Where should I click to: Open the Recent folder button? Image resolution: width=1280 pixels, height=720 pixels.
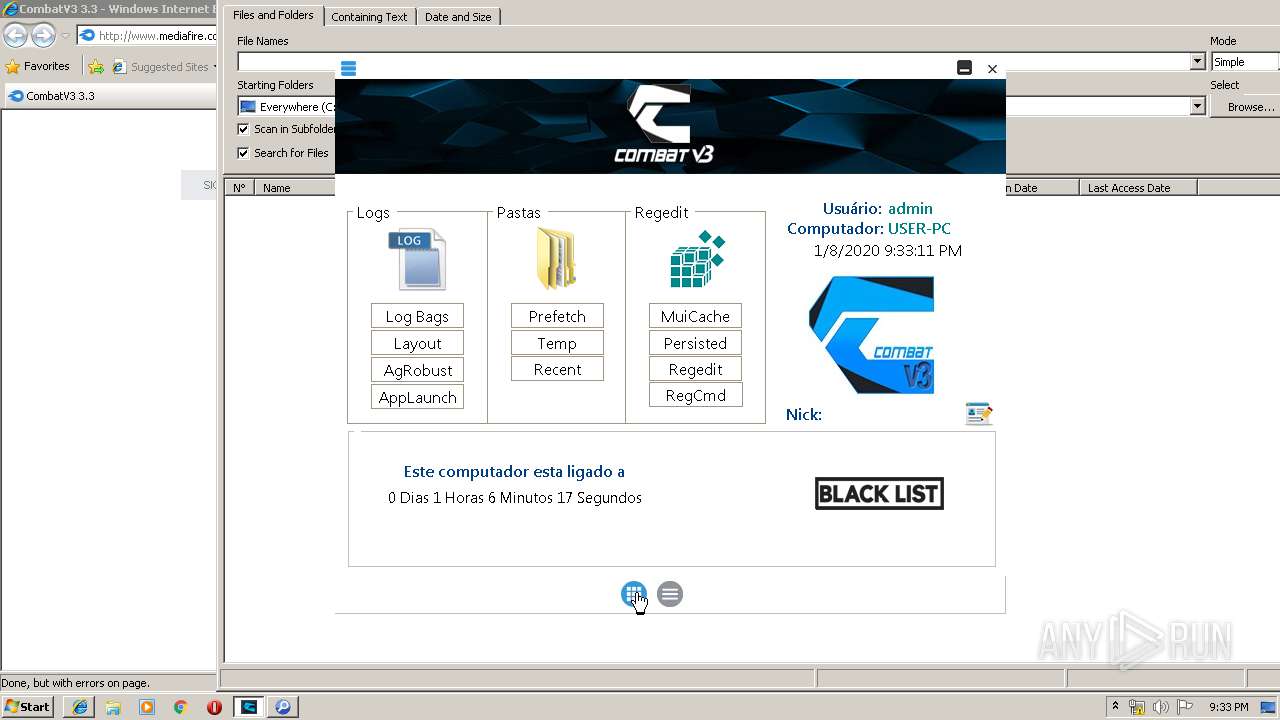coord(557,369)
